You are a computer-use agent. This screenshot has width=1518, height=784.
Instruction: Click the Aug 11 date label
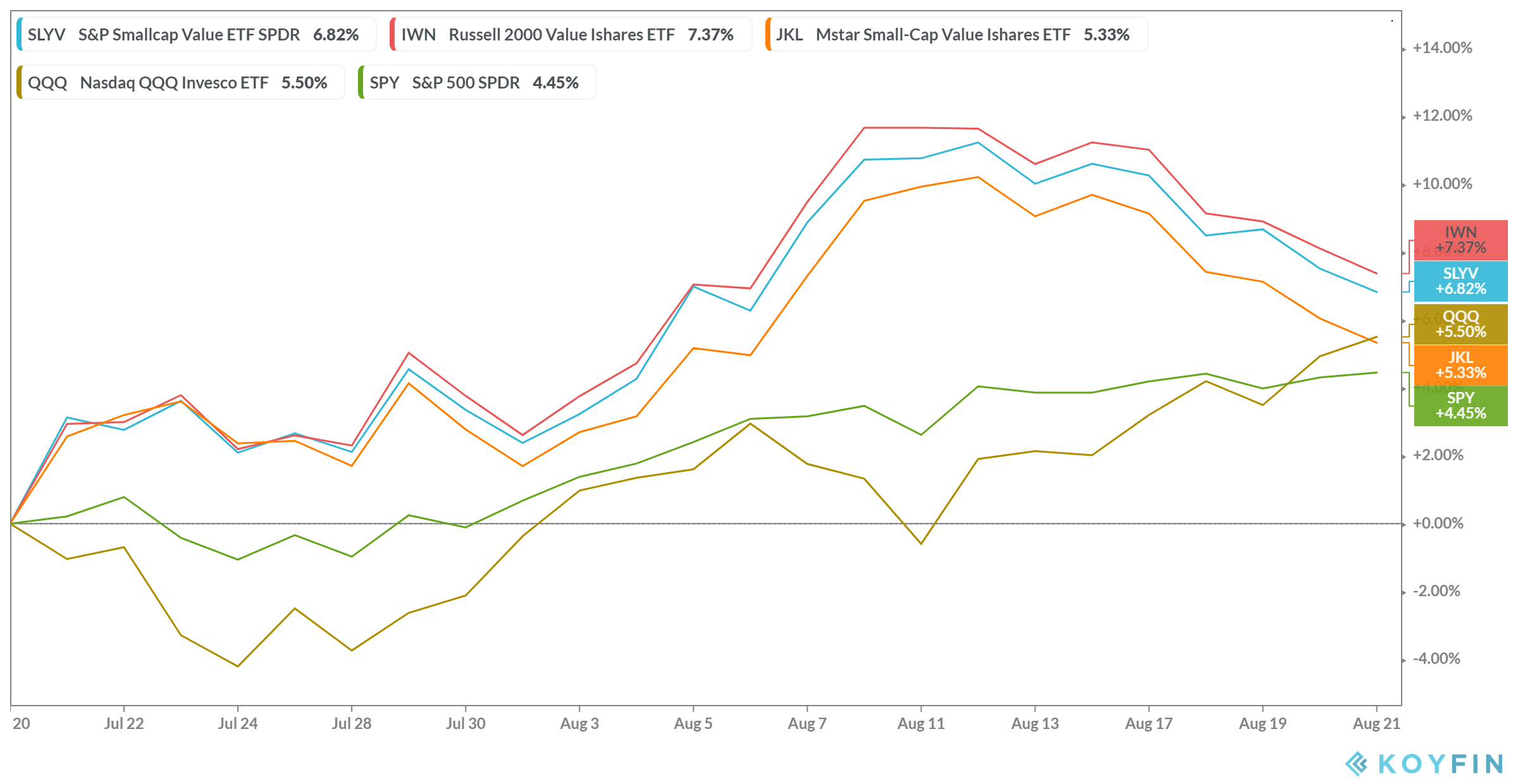click(921, 723)
